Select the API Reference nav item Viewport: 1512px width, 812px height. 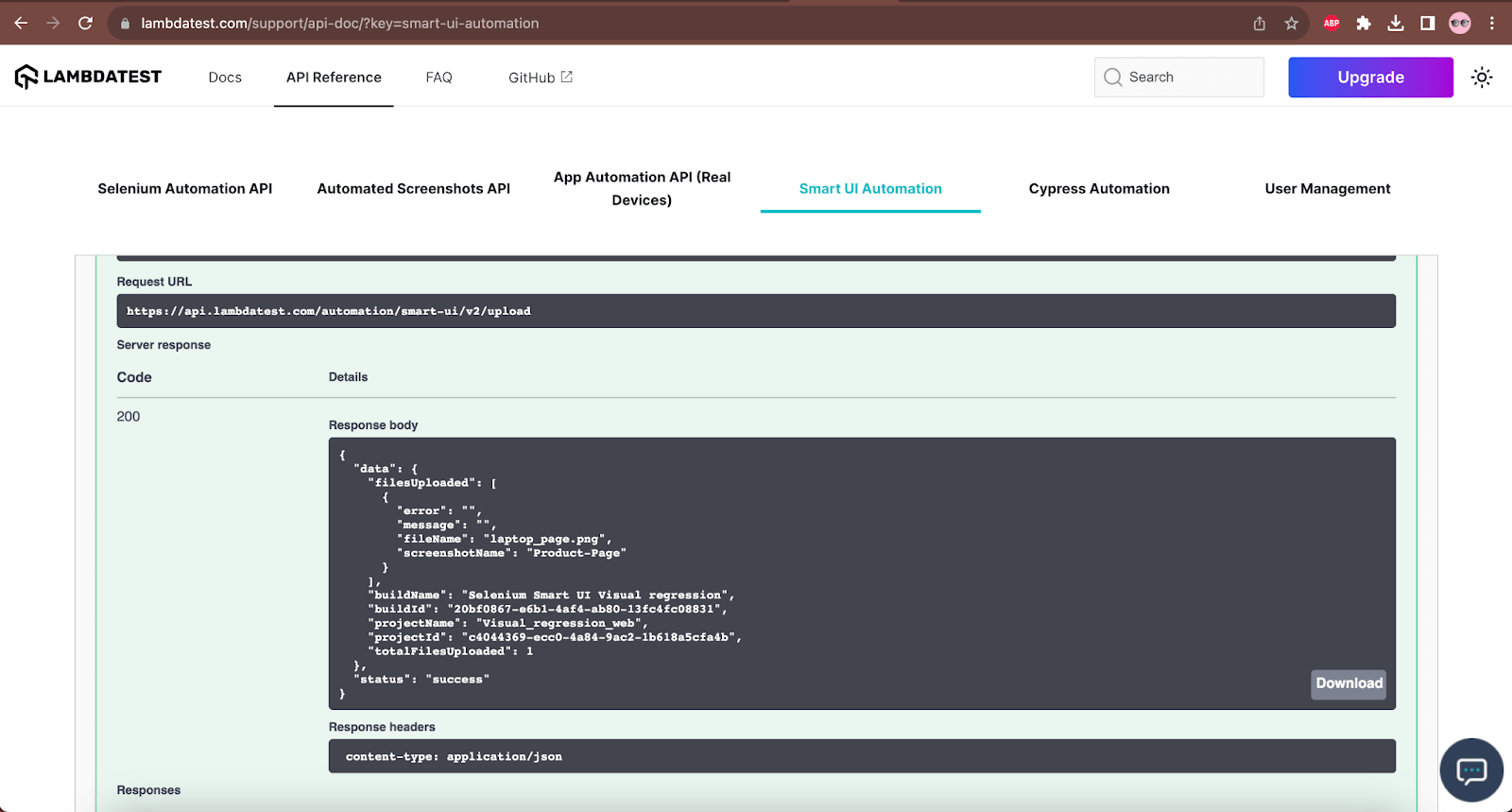click(x=334, y=78)
